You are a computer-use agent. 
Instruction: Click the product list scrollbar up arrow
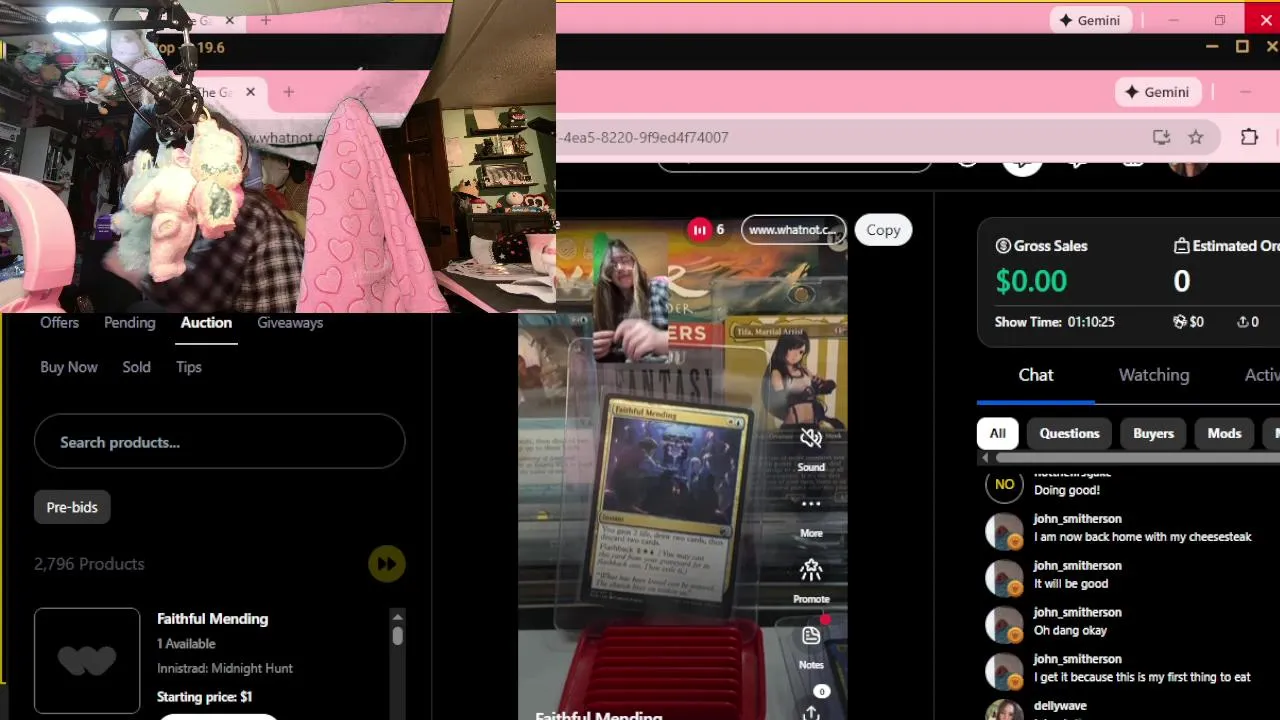pyautogui.click(x=397, y=617)
